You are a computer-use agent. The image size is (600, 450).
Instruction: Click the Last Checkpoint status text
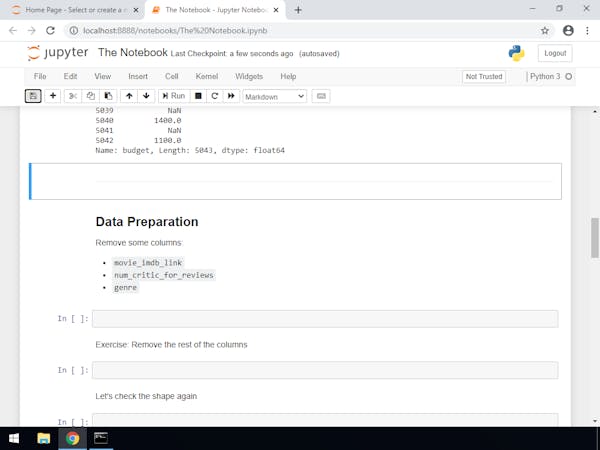[x=232, y=54]
